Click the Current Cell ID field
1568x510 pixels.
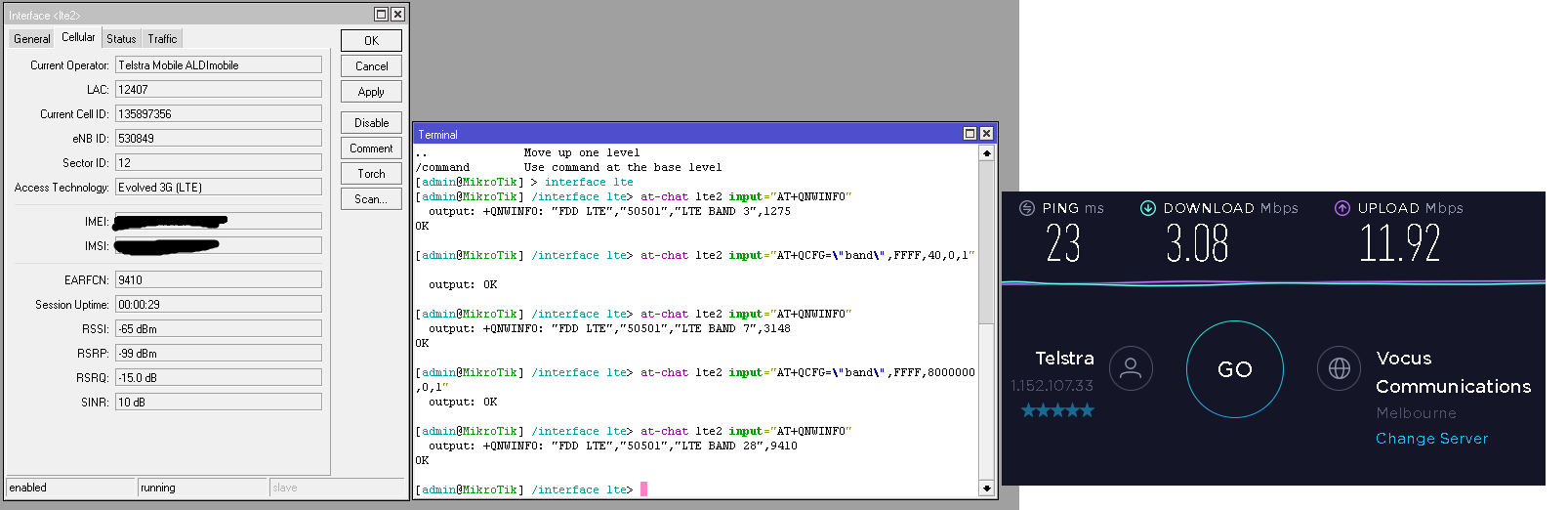(x=219, y=113)
